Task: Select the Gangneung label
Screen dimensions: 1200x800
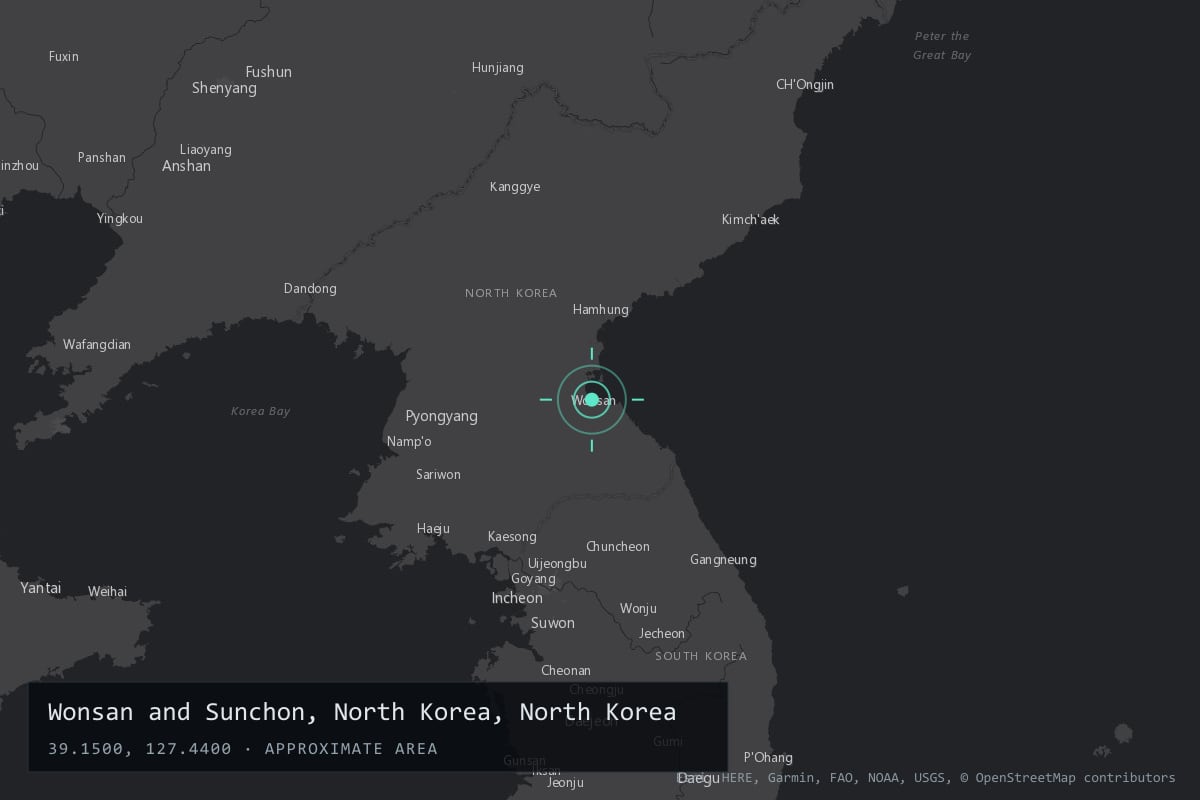Action: pyautogui.click(x=723, y=560)
